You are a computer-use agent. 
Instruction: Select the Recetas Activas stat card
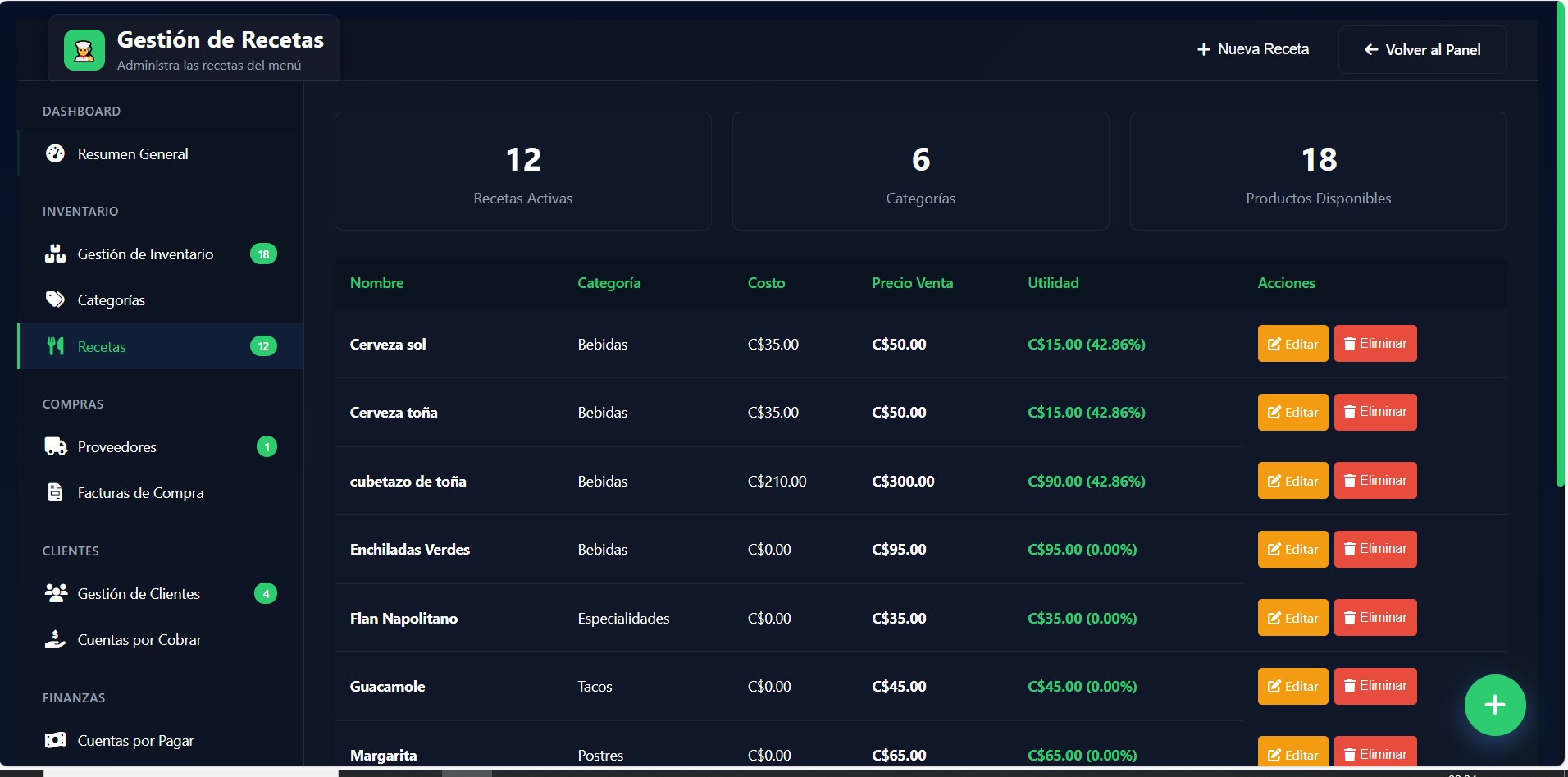pyautogui.click(x=522, y=171)
